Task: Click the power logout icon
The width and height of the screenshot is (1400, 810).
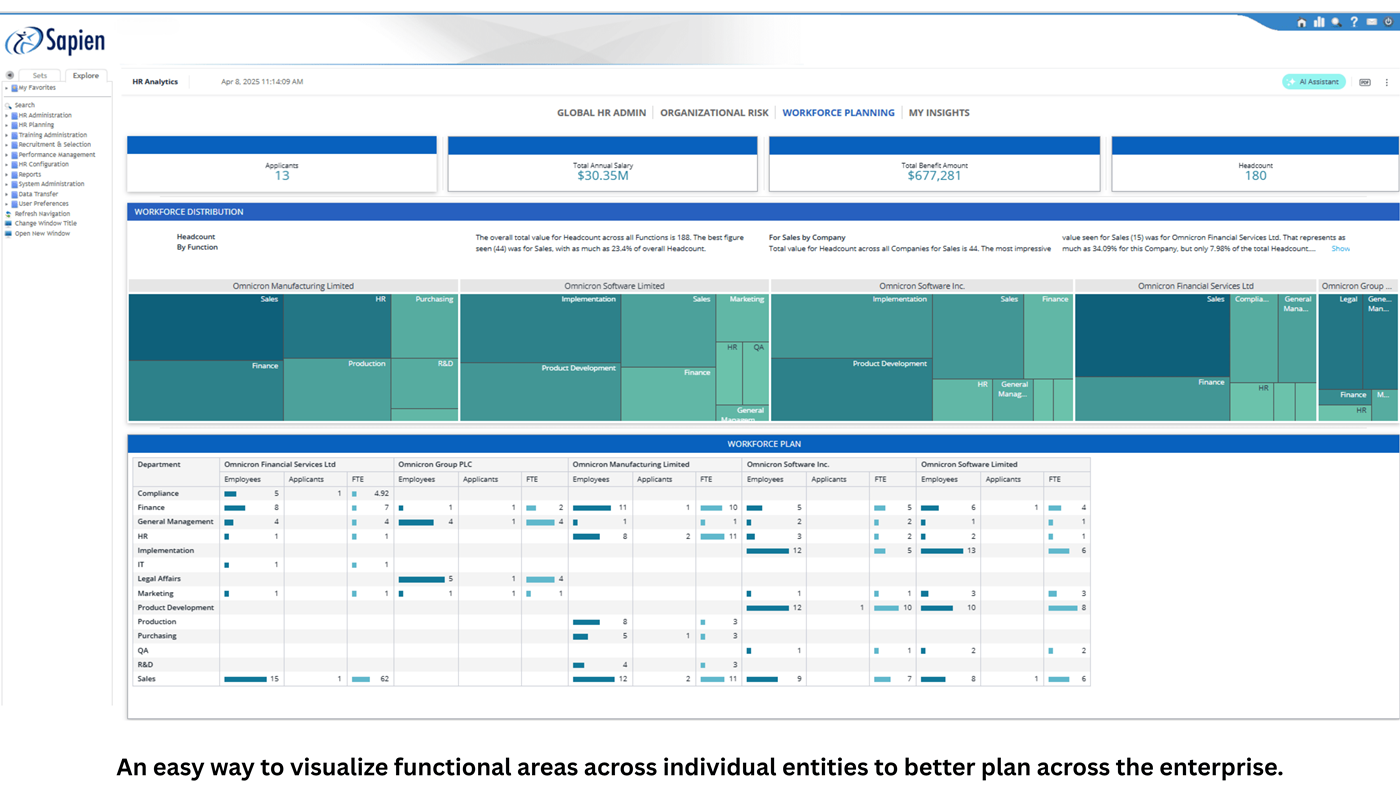Action: click(1389, 22)
